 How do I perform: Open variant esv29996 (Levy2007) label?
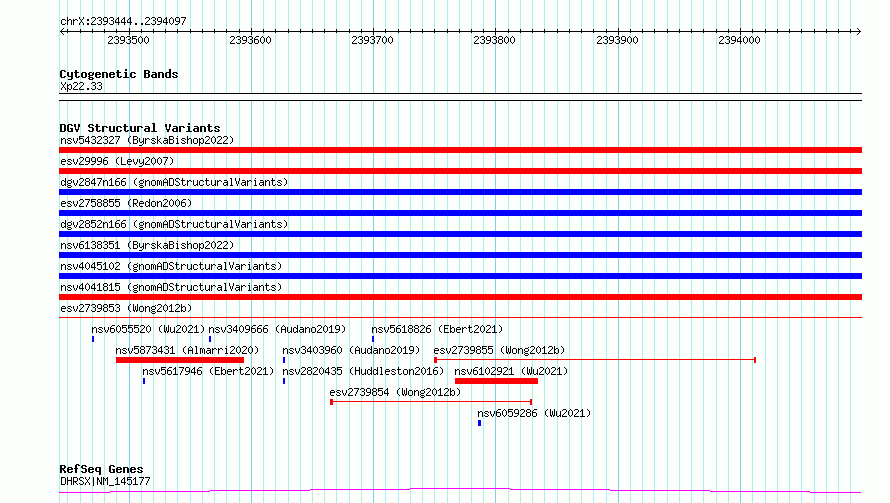tap(117, 161)
